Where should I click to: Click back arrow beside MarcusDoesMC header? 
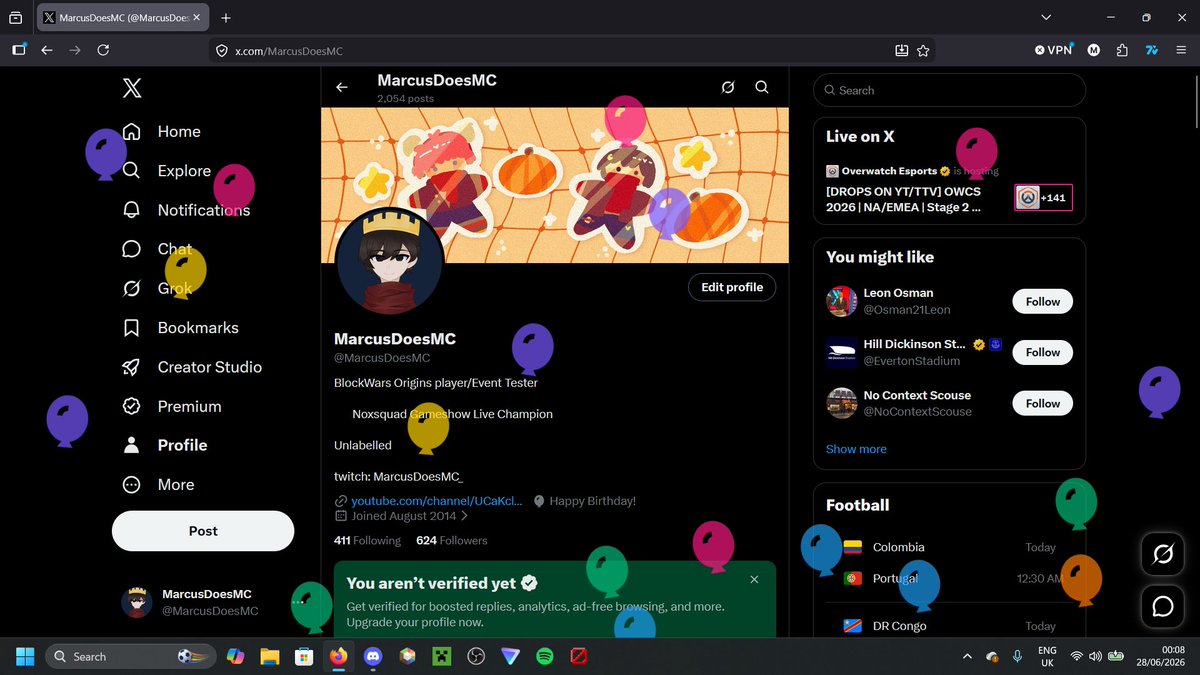(x=342, y=88)
